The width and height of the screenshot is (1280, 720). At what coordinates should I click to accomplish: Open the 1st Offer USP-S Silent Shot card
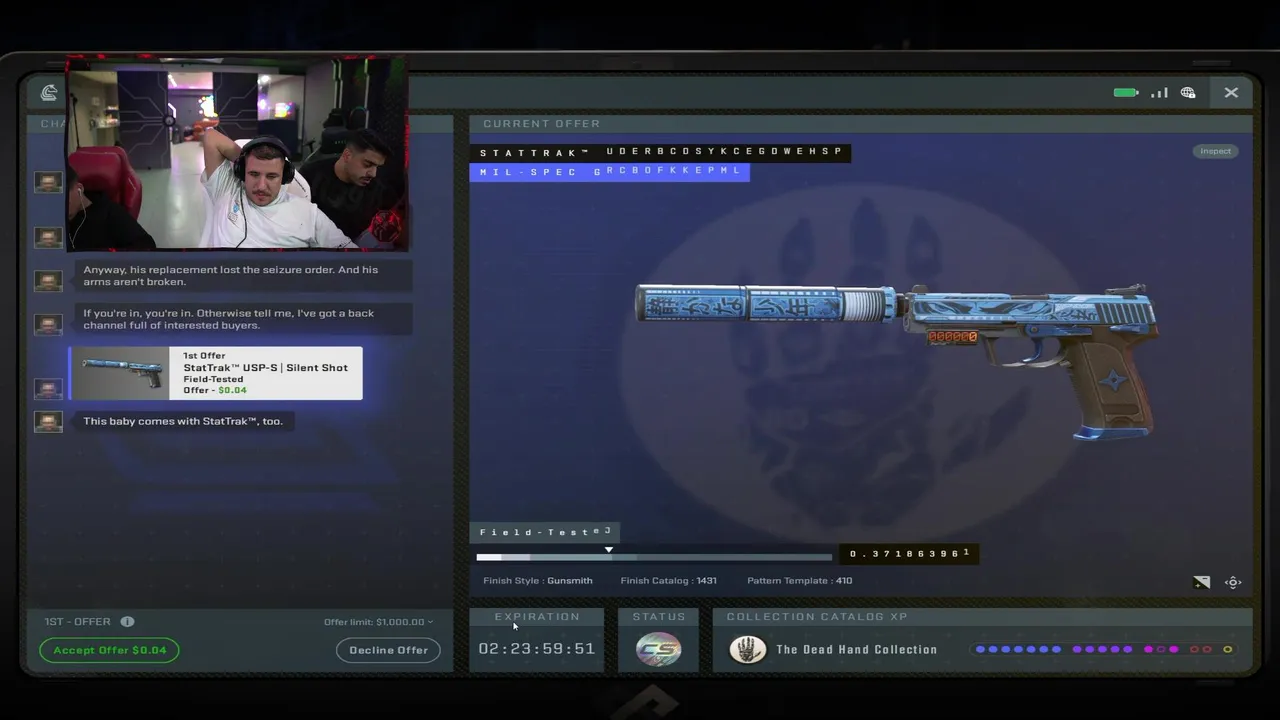[216, 373]
